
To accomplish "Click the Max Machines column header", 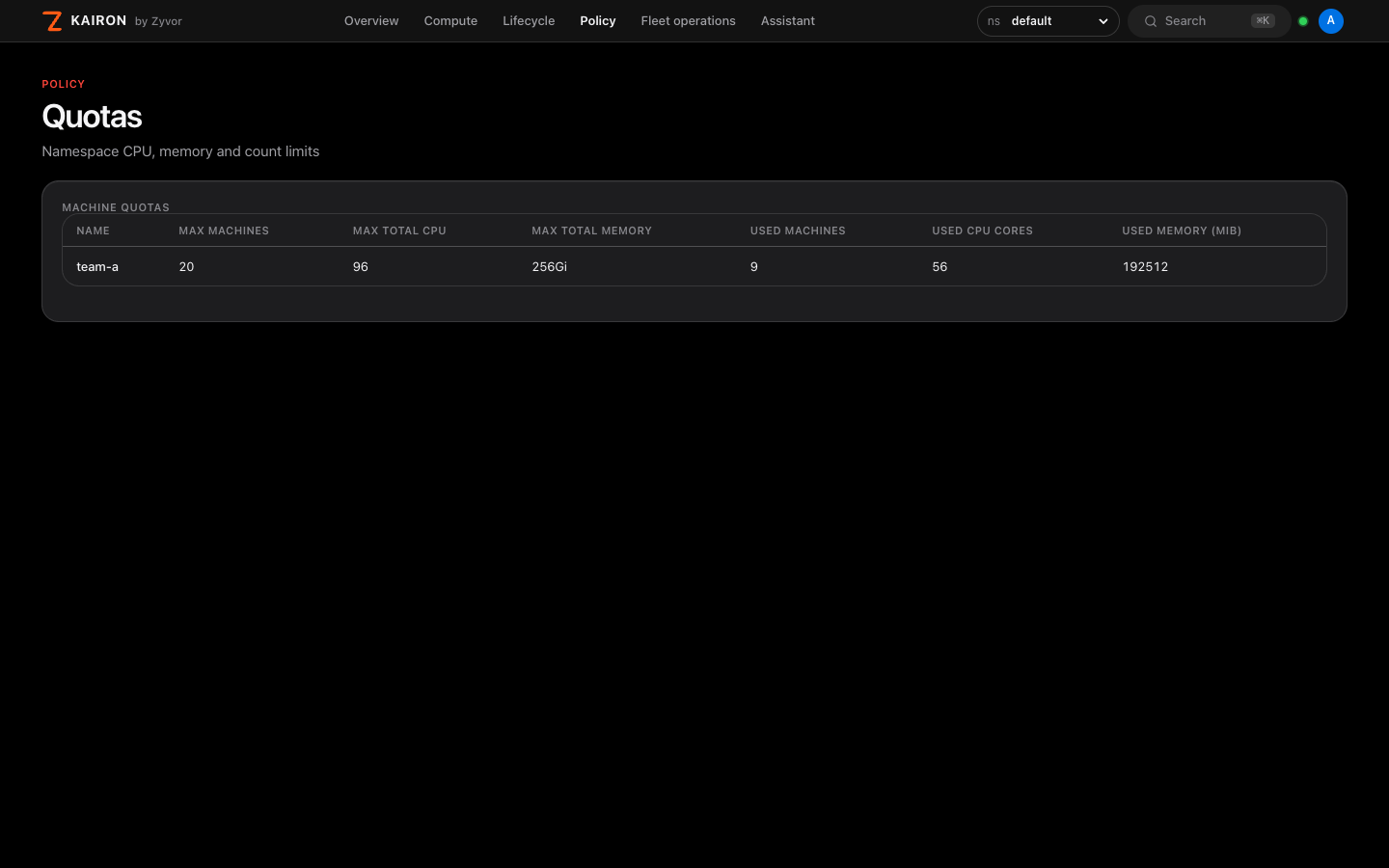I will (x=224, y=231).
